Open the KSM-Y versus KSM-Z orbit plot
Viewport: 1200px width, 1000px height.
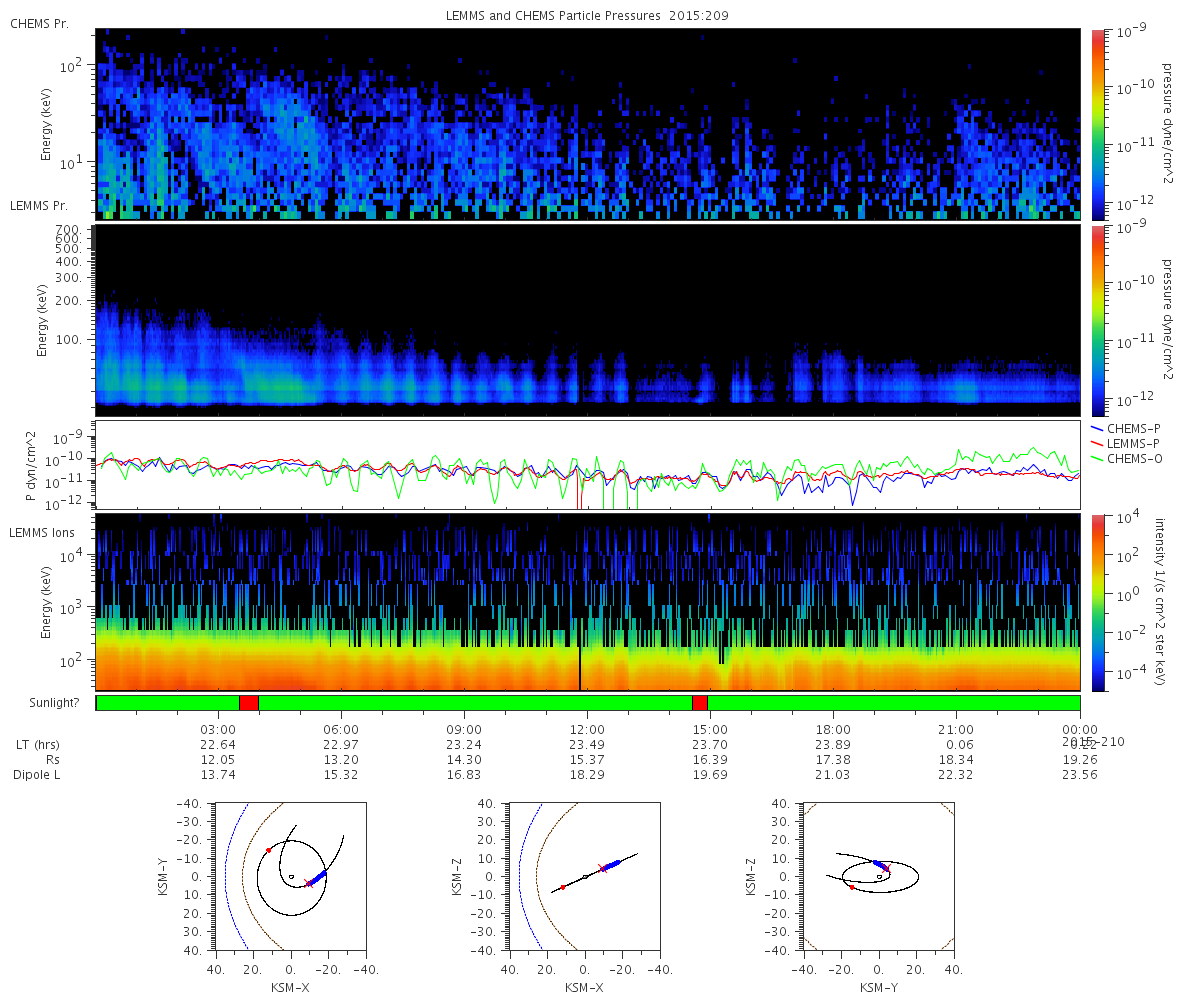(878, 876)
